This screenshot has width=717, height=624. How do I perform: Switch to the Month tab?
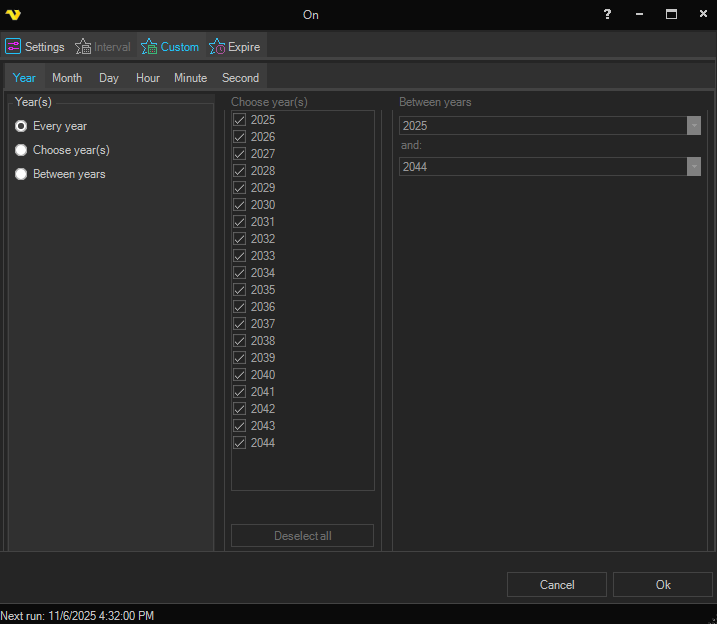pos(67,78)
